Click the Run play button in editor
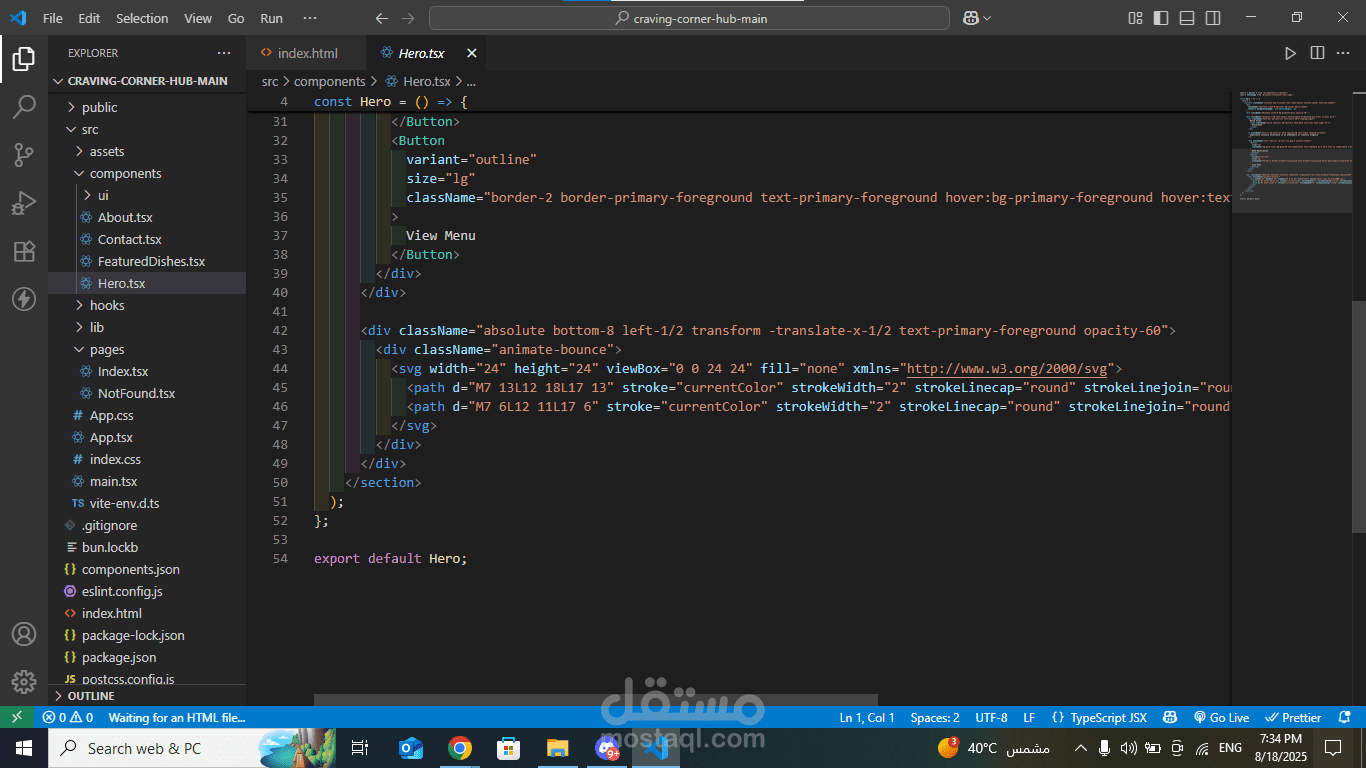 tap(1290, 53)
